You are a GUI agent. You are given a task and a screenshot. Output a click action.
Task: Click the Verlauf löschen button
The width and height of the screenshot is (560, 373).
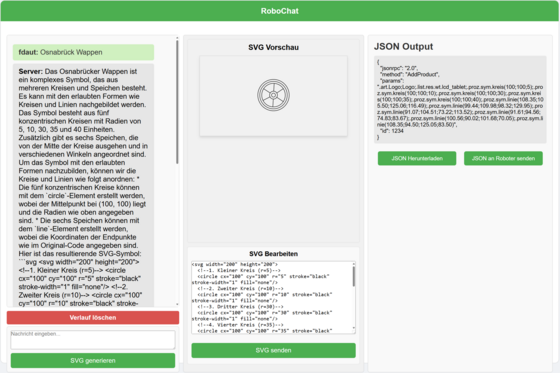(x=93, y=317)
